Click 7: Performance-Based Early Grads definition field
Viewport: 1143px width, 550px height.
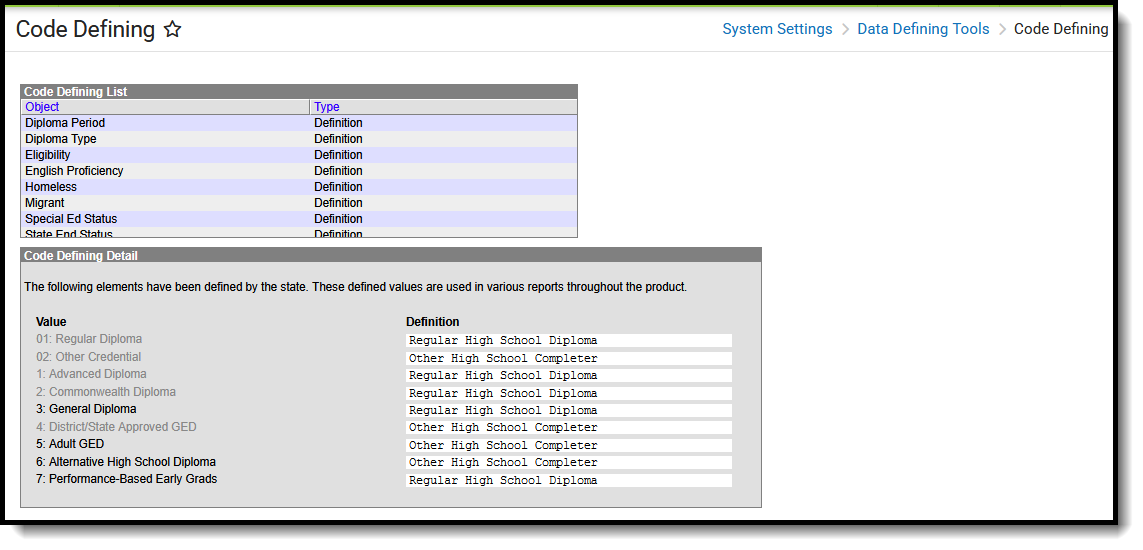[568, 481]
